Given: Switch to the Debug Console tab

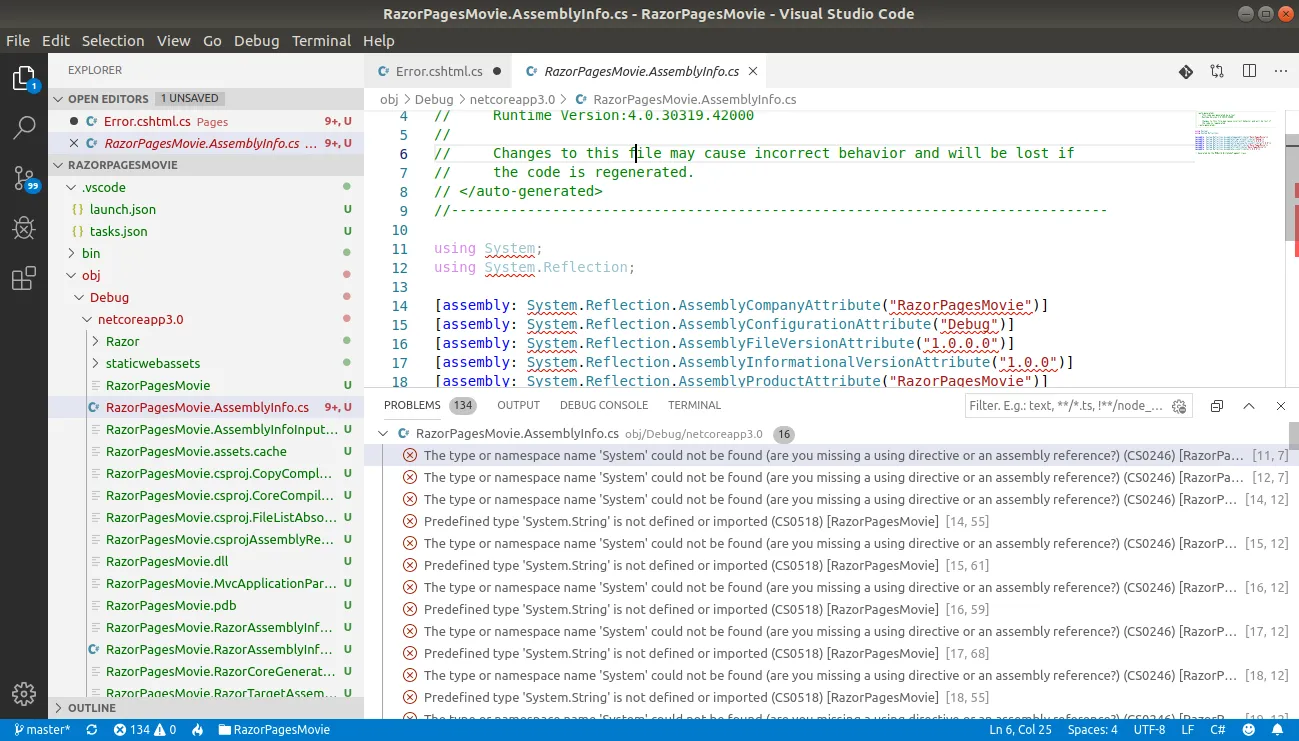Looking at the screenshot, I should tap(603, 405).
